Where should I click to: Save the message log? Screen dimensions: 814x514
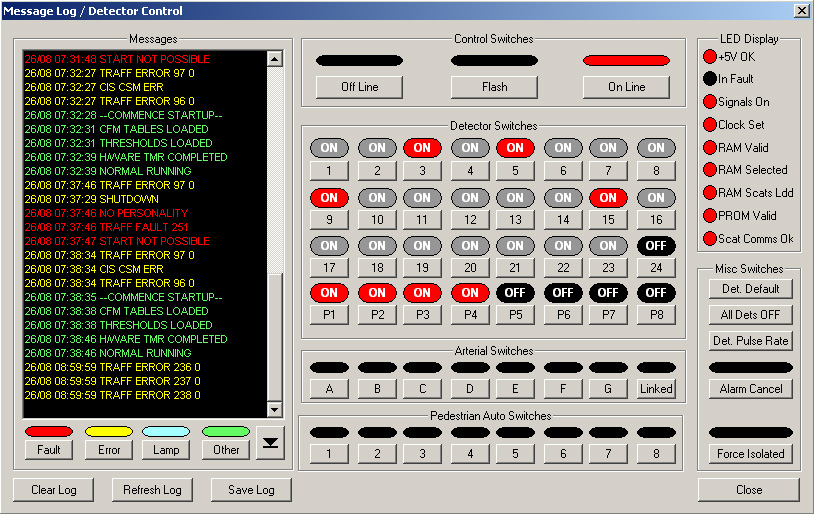click(251, 490)
